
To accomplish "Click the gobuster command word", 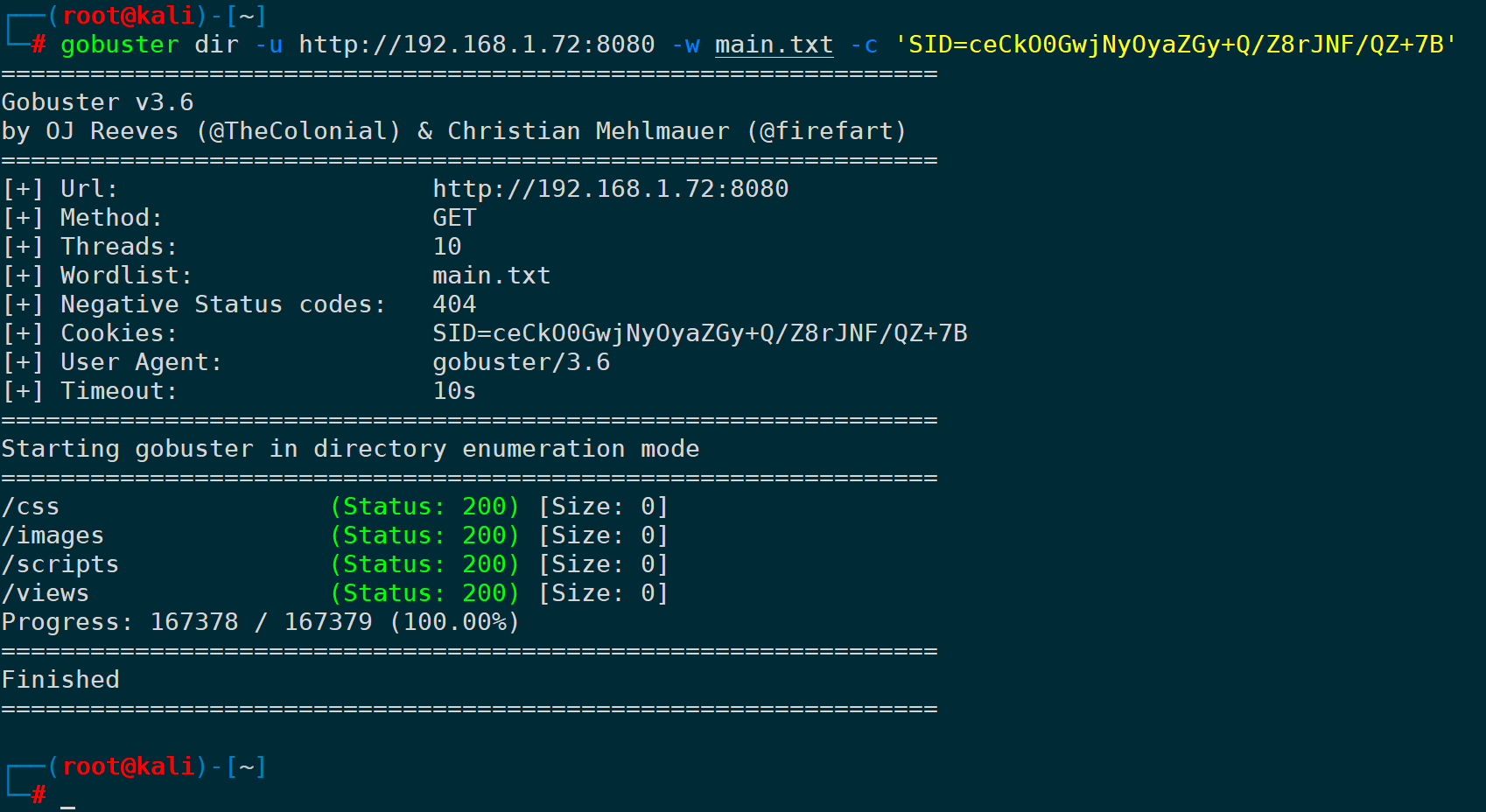I will pos(120,45).
